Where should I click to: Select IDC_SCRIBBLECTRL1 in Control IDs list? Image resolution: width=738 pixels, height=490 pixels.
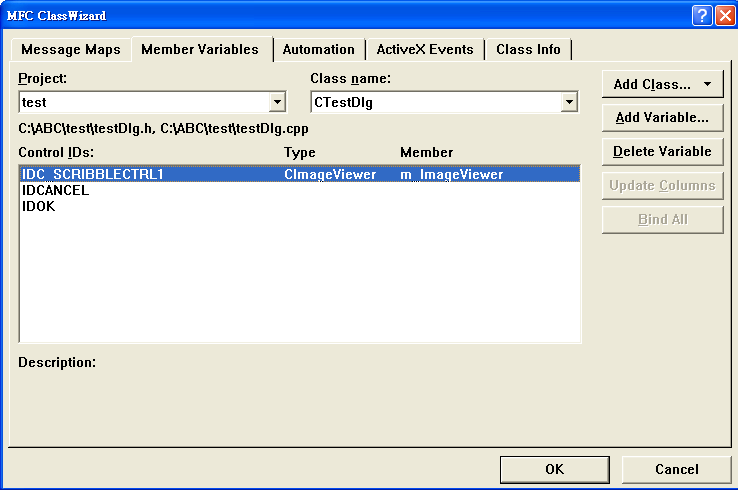92,175
